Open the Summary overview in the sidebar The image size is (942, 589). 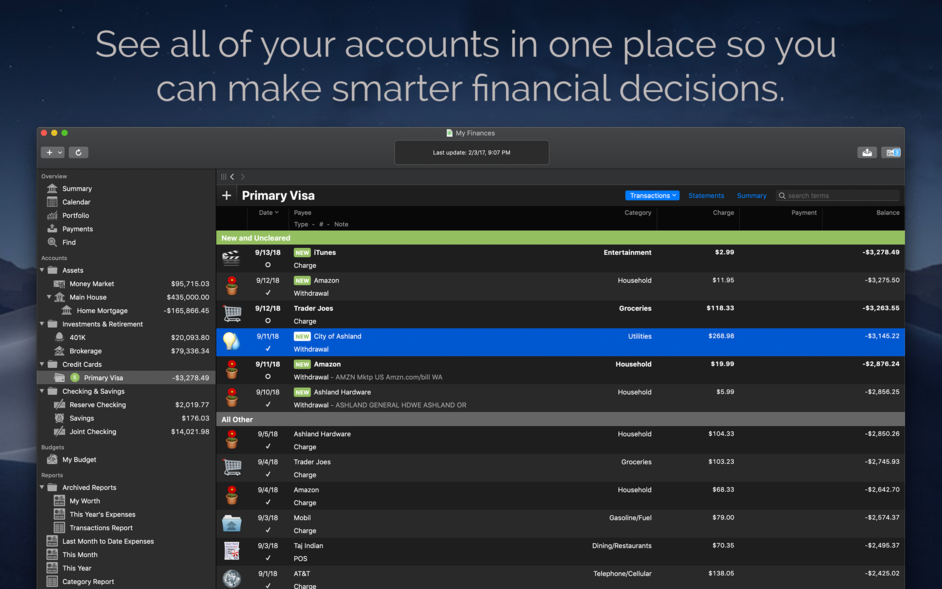pos(75,188)
